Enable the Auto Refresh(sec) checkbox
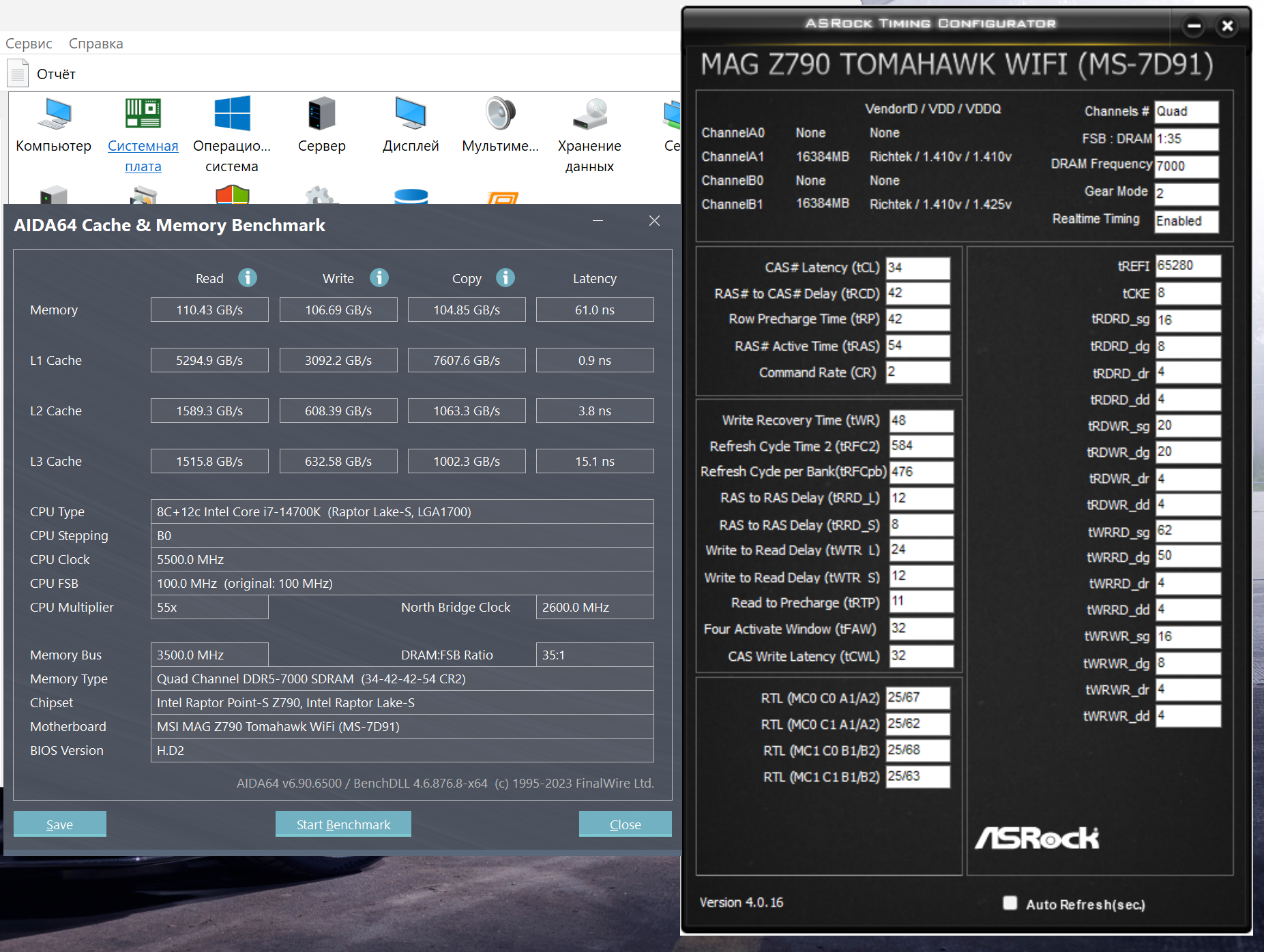 point(1010,903)
